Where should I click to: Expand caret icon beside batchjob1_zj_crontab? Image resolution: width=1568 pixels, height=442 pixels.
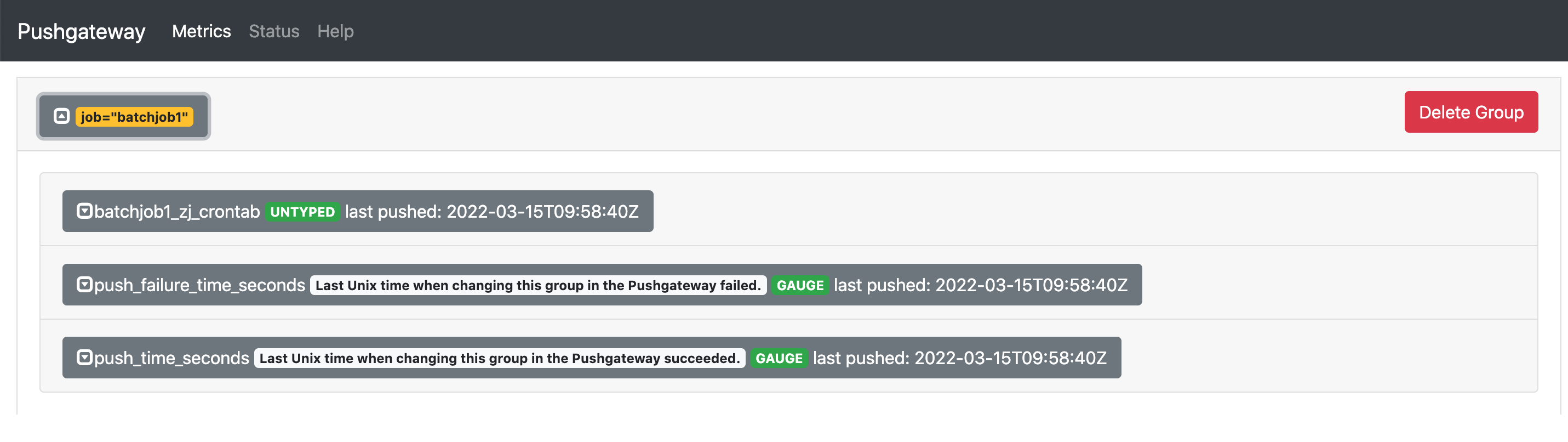pyautogui.click(x=84, y=211)
